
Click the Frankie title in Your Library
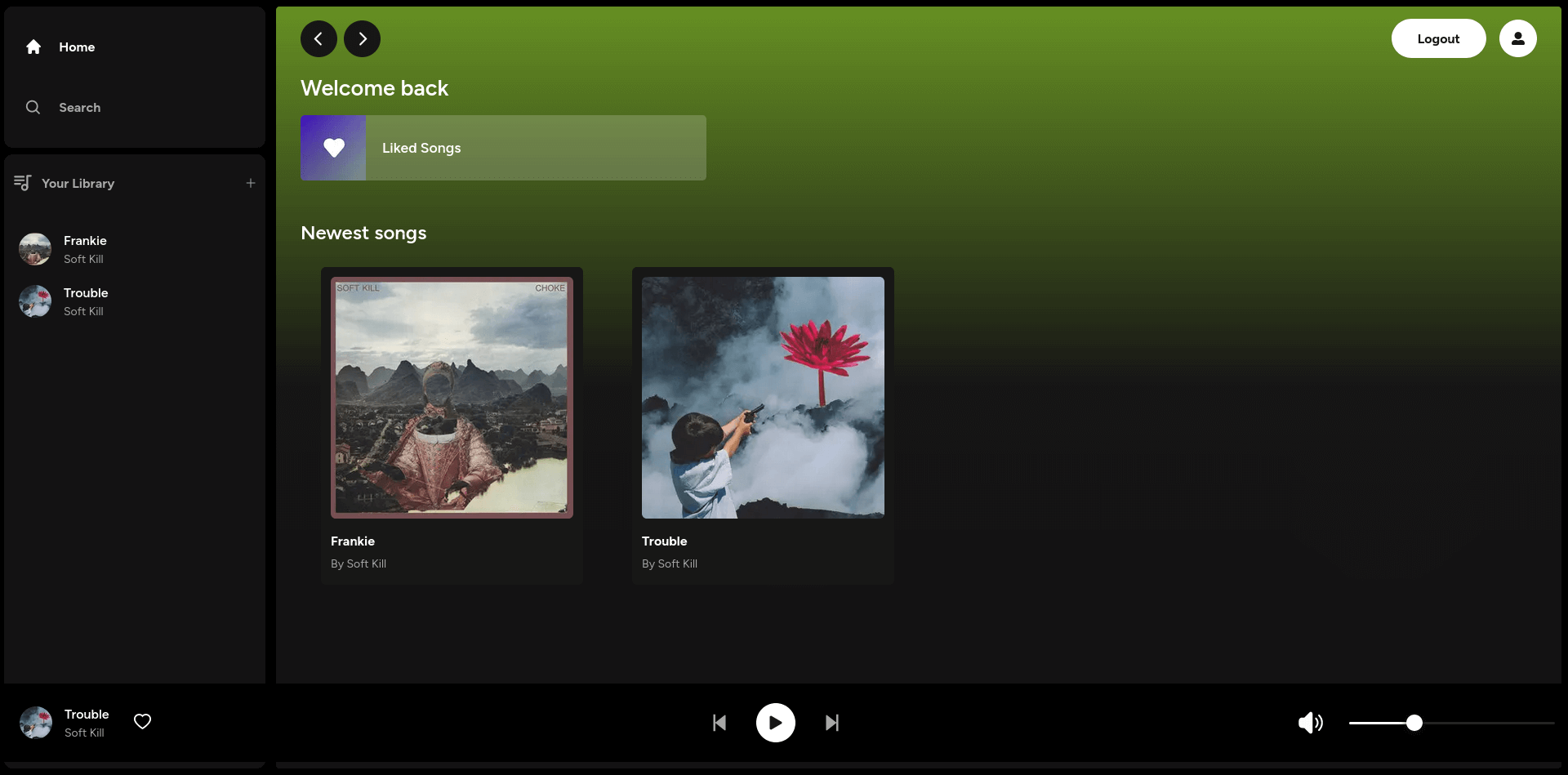[85, 241]
